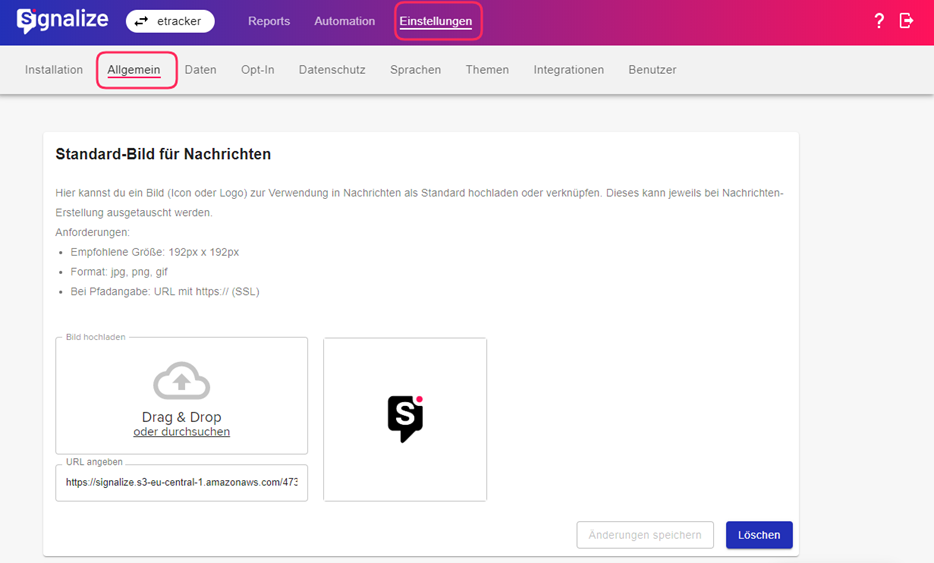934x563 pixels.
Task: Click the 'Anforderungen:' label
Action: pos(92,232)
